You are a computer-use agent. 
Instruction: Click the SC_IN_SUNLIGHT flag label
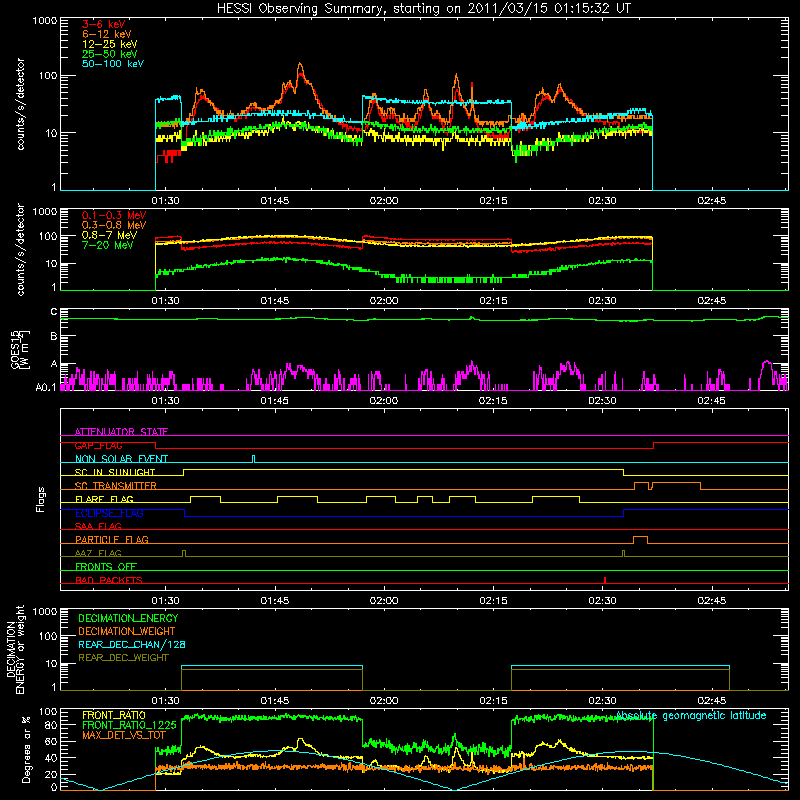coord(115,472)
